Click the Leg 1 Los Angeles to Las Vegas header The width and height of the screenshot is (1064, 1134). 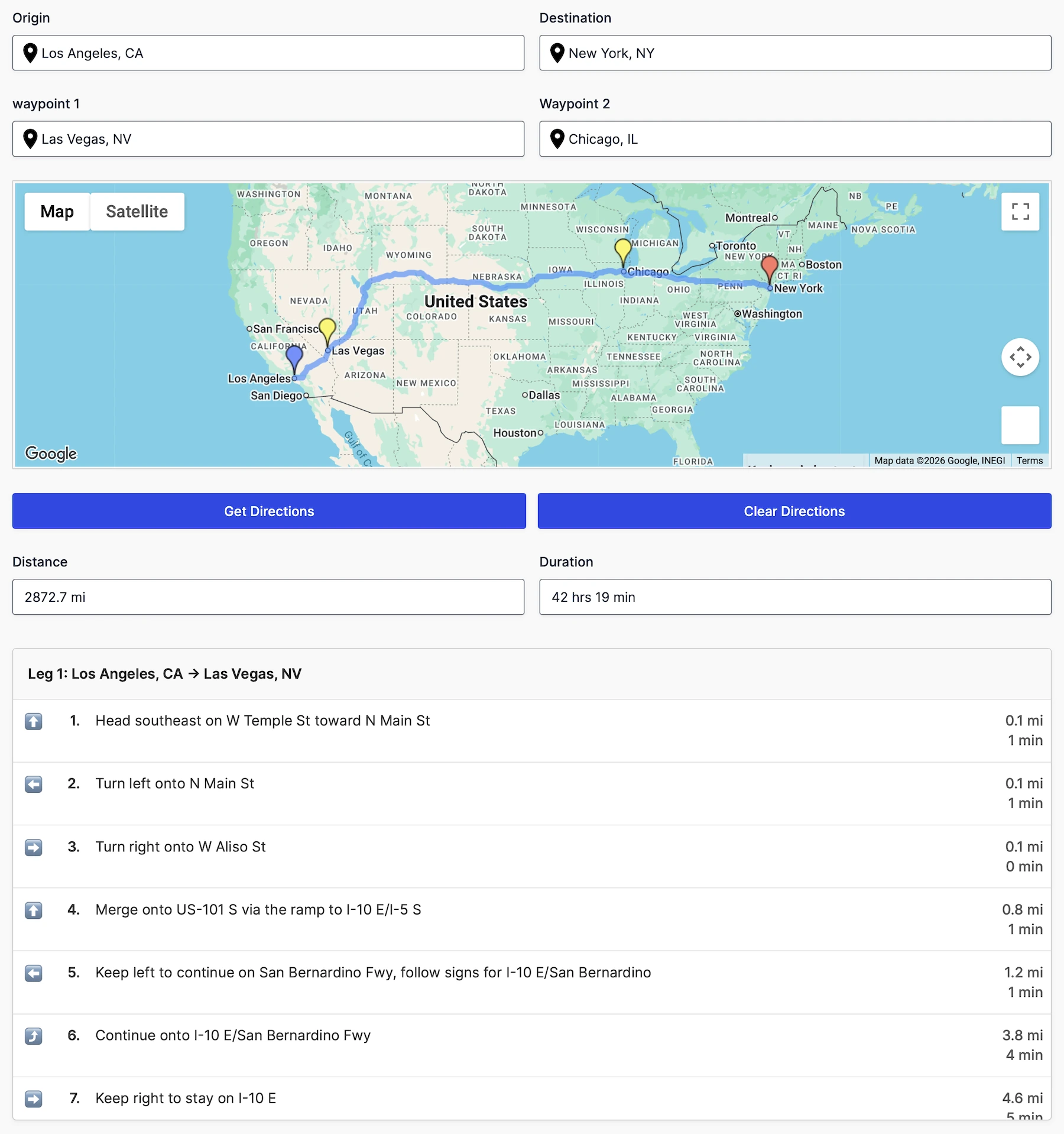[x=532, y=674]
